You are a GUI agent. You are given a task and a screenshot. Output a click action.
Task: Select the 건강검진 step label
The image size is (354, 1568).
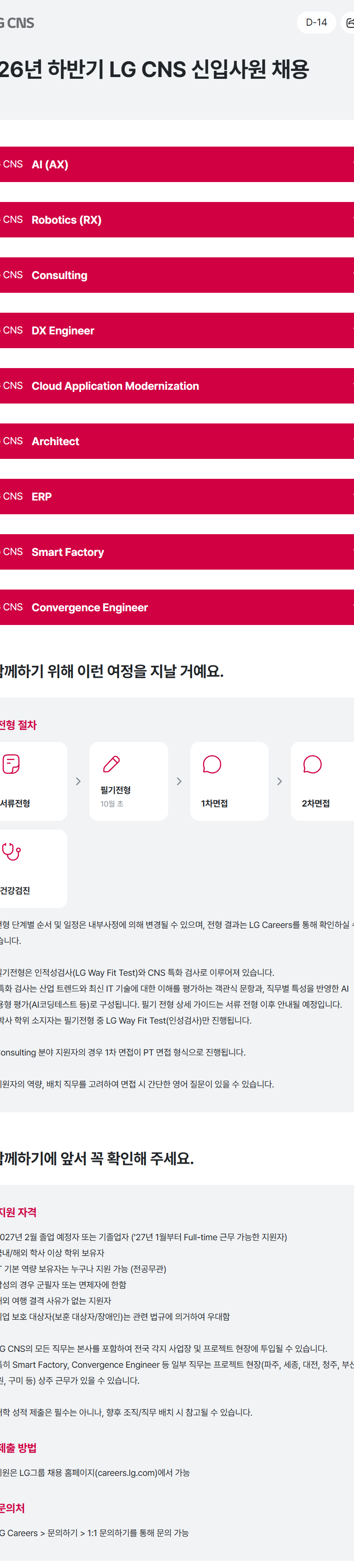coord(15,890)
